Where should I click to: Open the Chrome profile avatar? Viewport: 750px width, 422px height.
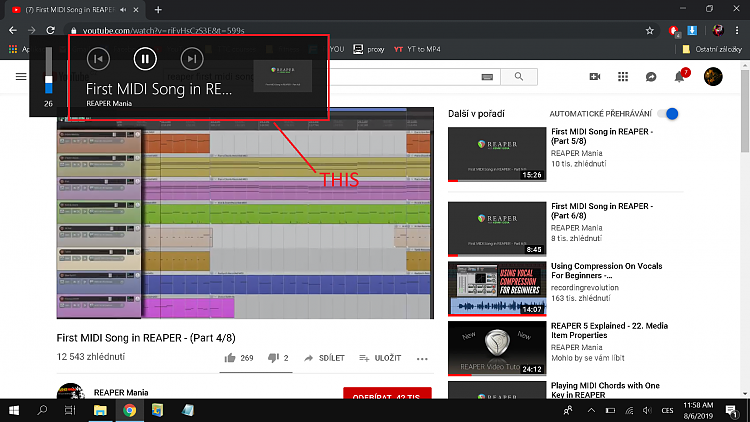(717, 30)
